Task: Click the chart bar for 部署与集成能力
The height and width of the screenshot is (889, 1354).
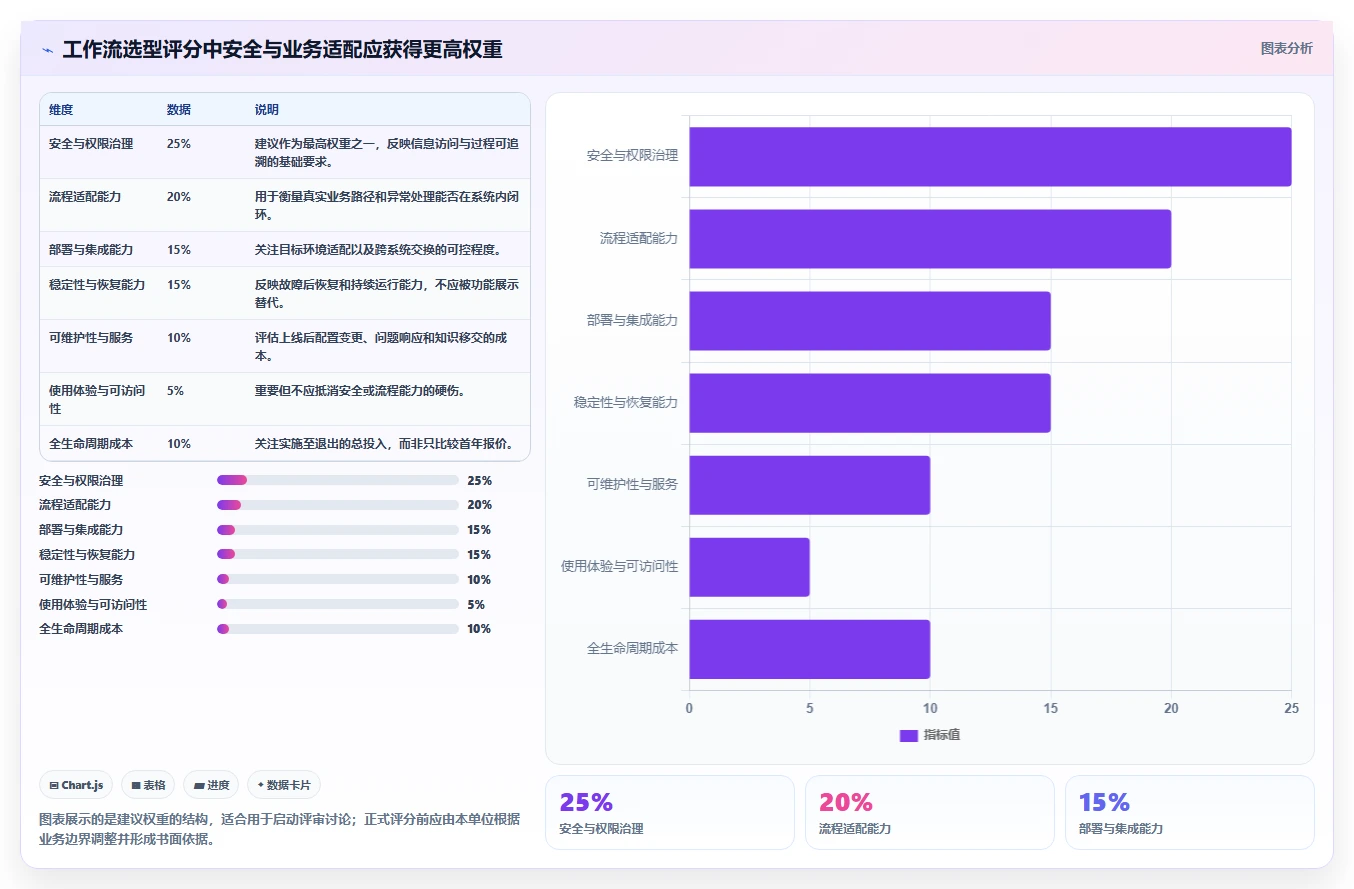Action: [870, 321]
